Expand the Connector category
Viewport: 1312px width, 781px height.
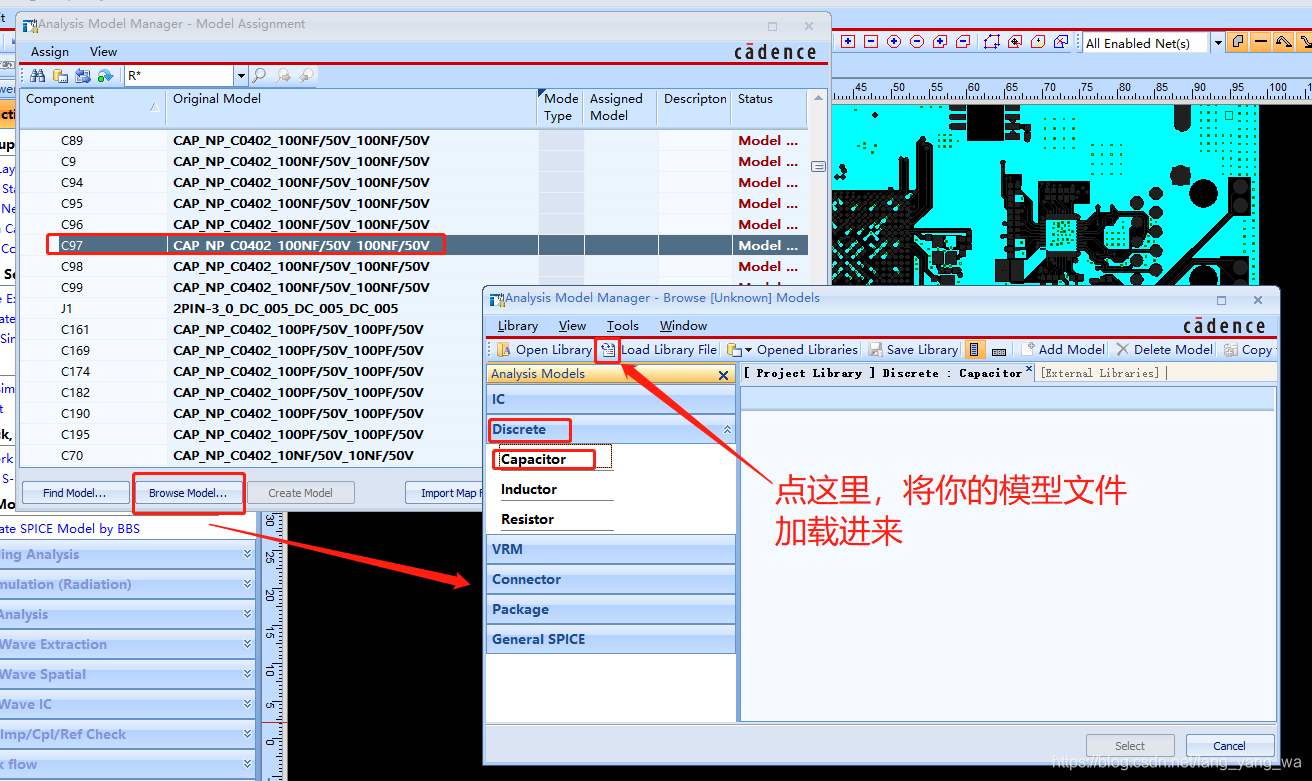point(611,579)
